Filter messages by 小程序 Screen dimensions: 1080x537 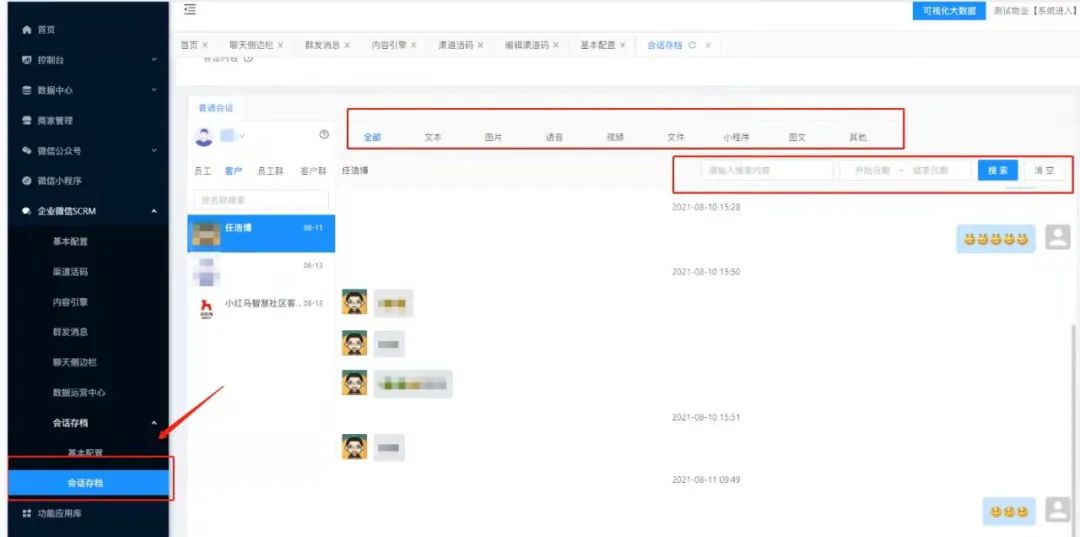tap(736, 137)
